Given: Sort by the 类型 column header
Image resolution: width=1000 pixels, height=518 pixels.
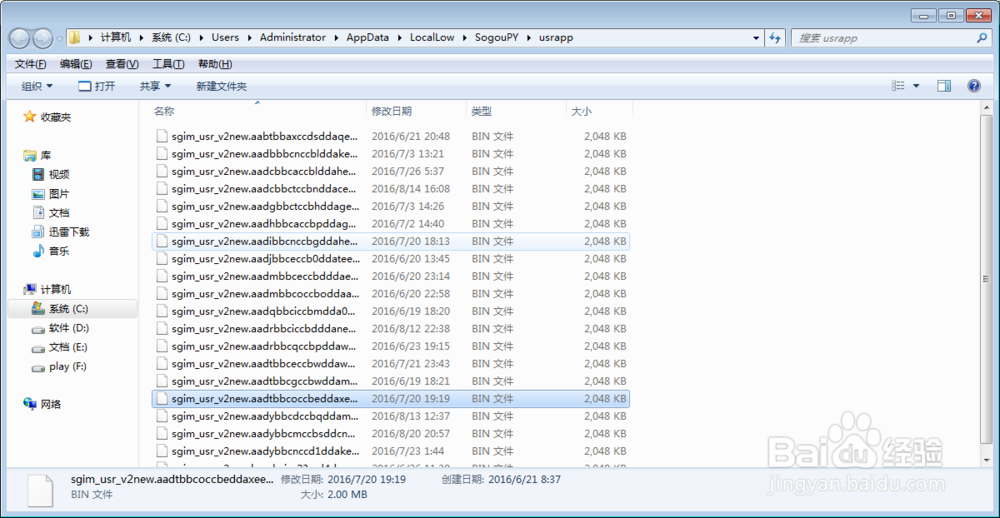Looking at the screenshot, I should (516, 111).
